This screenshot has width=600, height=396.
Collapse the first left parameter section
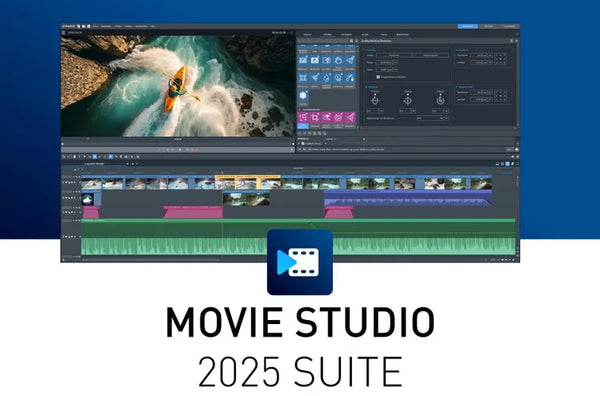coord(366,50)
